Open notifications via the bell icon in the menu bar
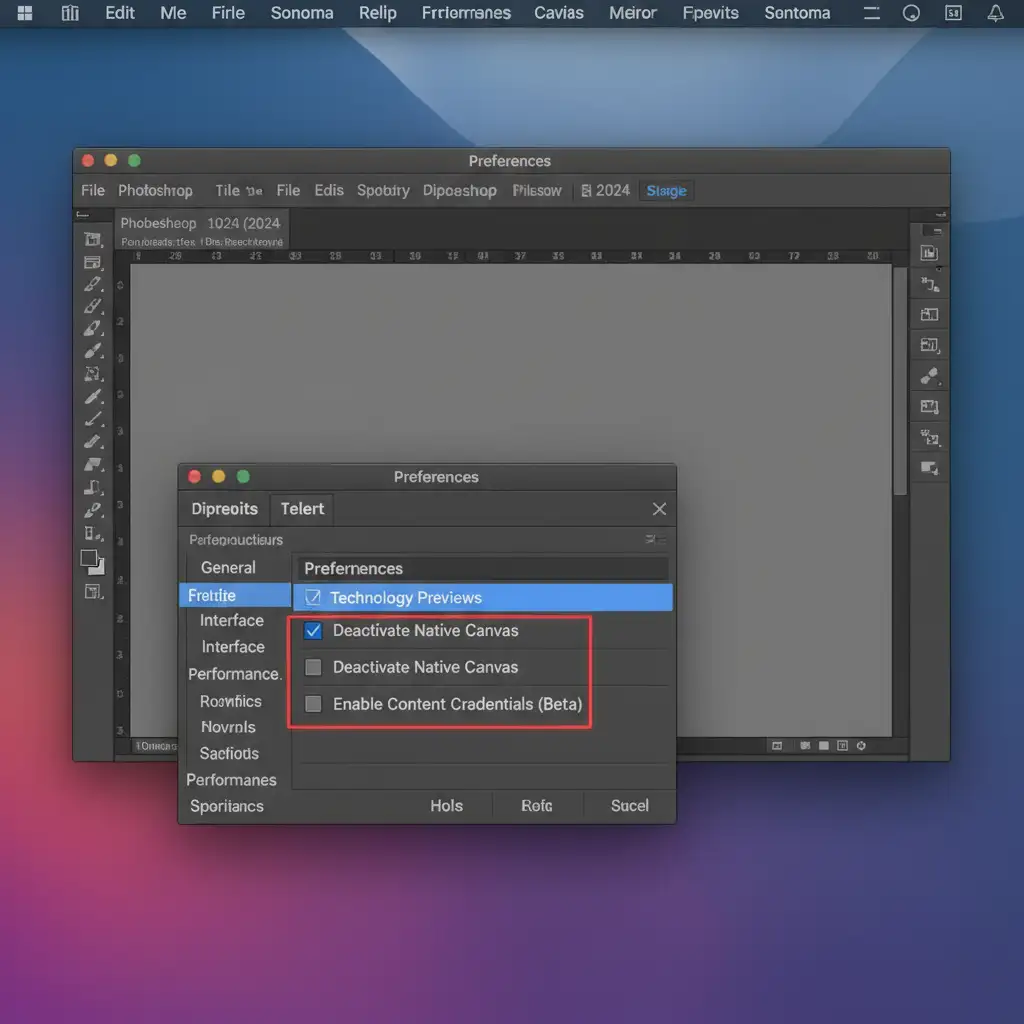Screen dimensions: 1024x1024 (995, 13)
